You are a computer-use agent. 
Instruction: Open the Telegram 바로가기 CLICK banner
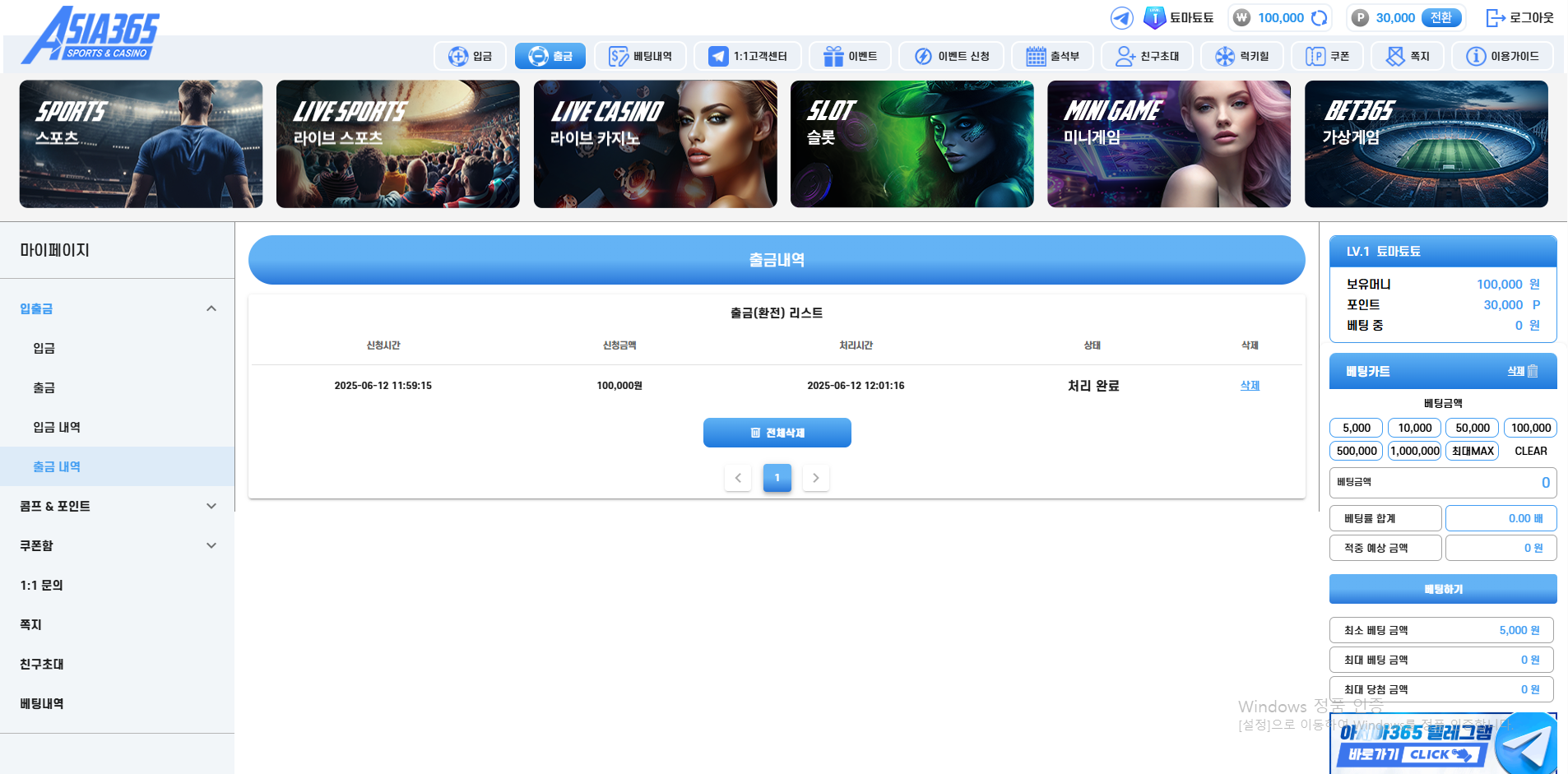click(1443, 744)
